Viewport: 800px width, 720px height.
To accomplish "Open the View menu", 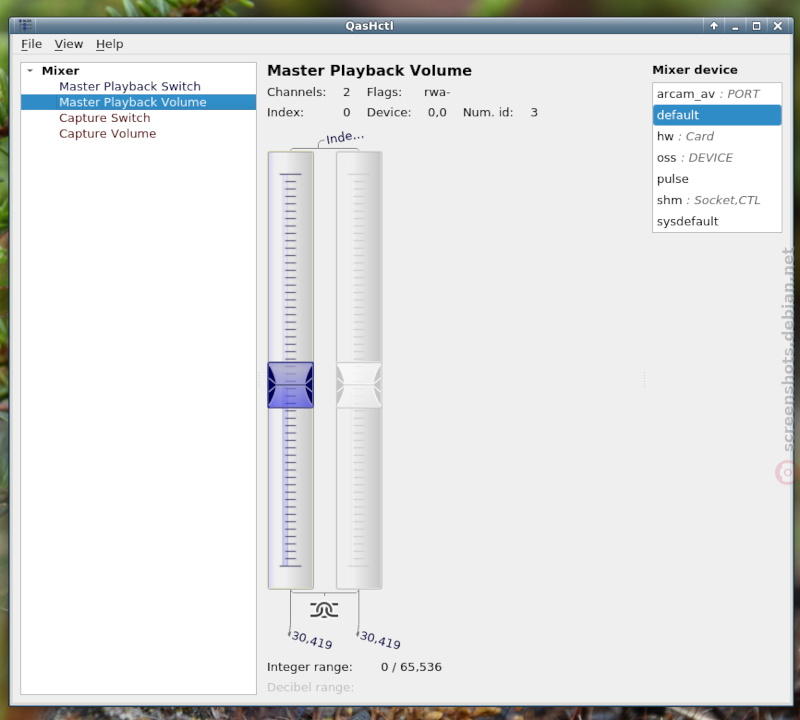I will pos(68,44).
